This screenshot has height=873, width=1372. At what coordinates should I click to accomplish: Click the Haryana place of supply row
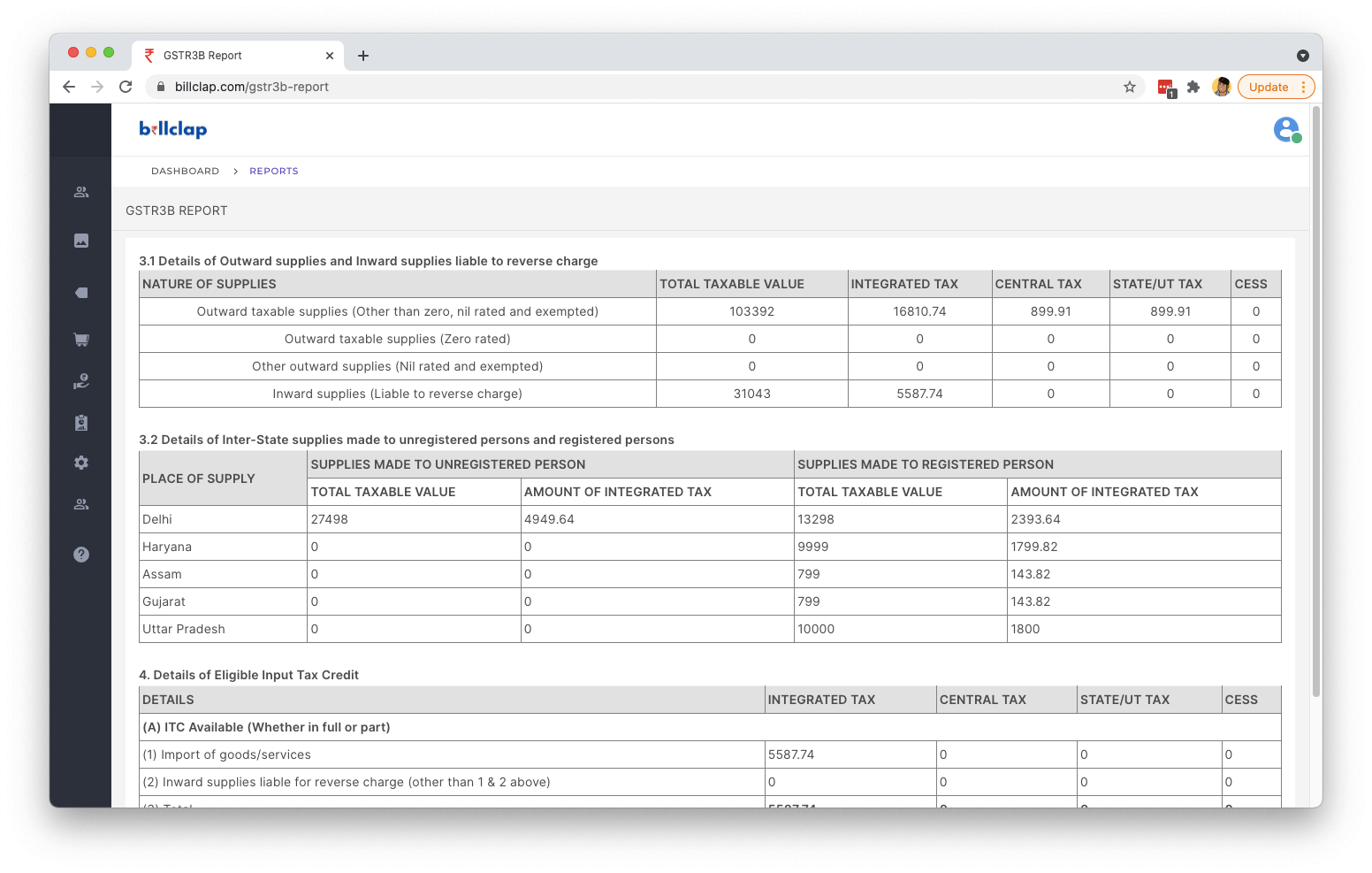click(710, 547)
